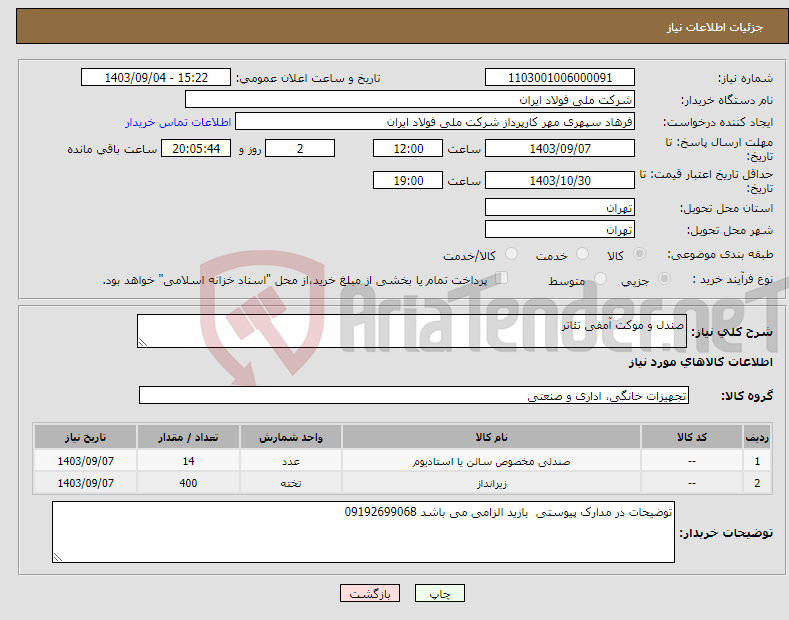Viewport: 789px width, 620px height.
Task: Click item name صندلی مخصوص سالن یا استادیوم
Action: pos(491,461)
